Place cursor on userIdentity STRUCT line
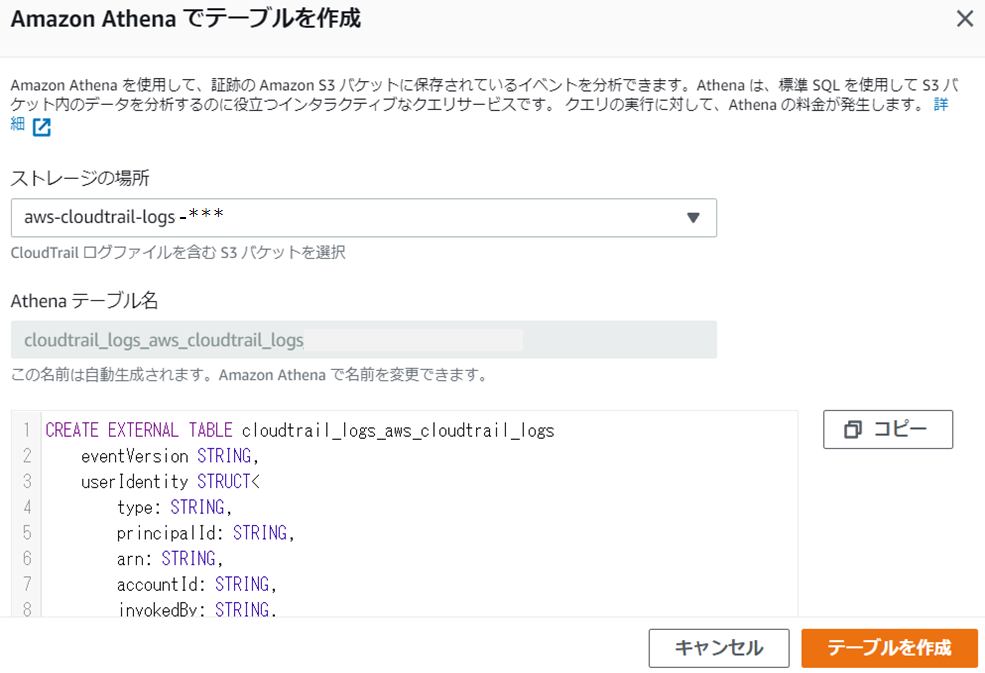 pyautogui.click(x=163, y=482)
